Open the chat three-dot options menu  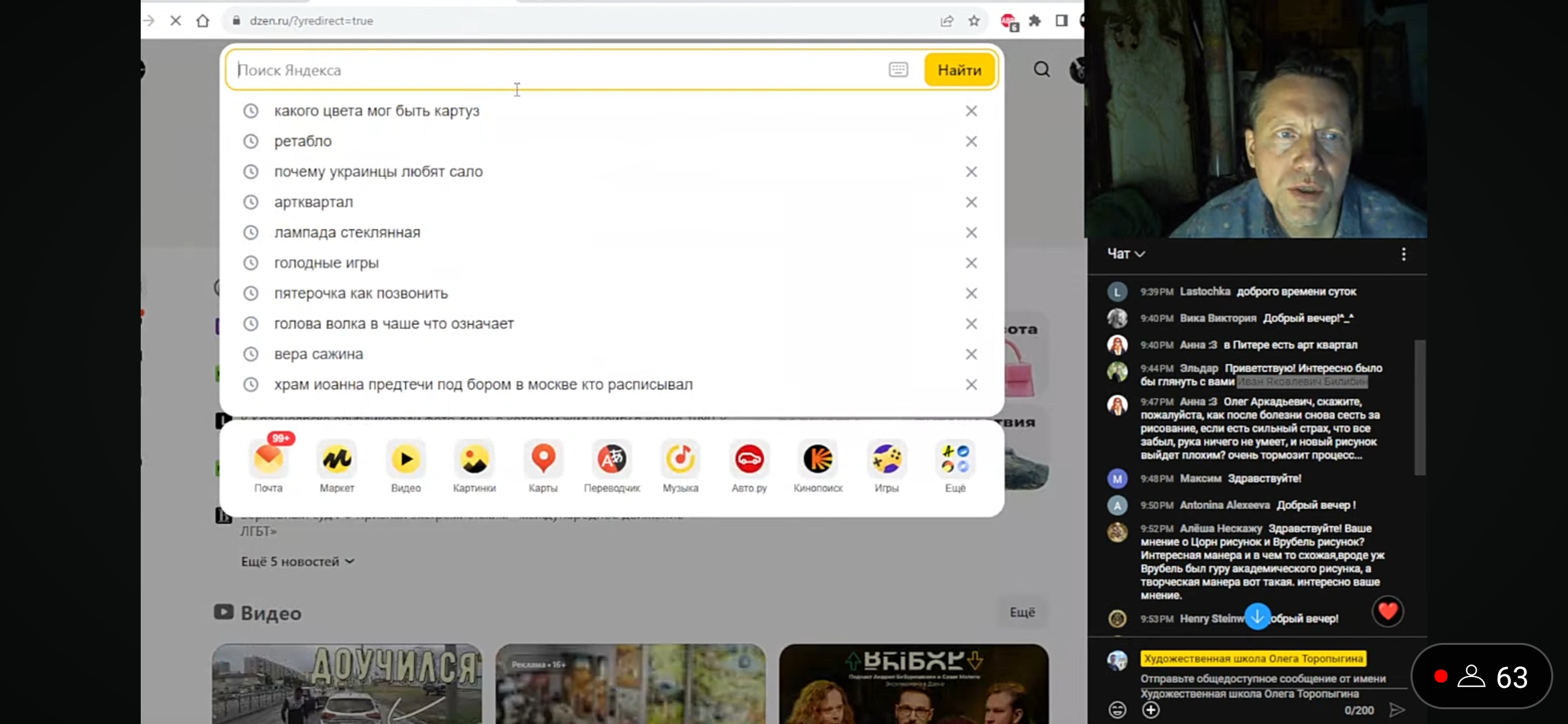tap(1404, 254)
